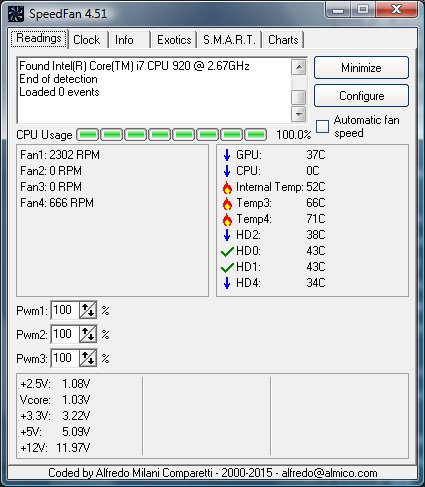Screen dimensions: 425x487
Task: Click the green checkmark beside HD1
Action: [x=227, y=267]
